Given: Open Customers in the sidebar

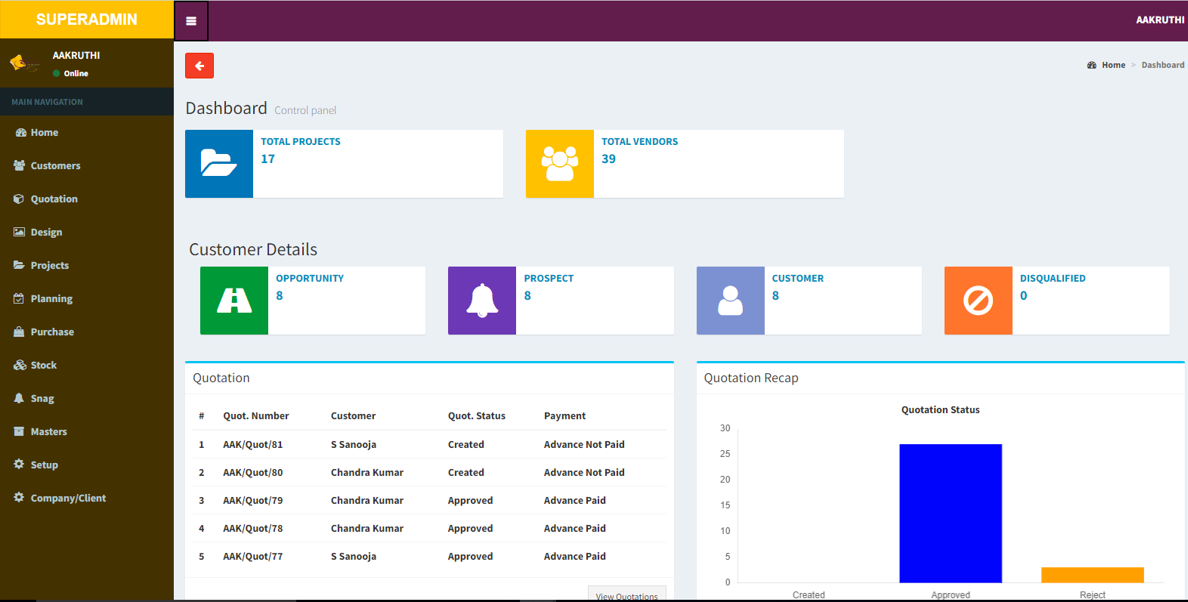Looking at the screenshot, I should 55,166.
